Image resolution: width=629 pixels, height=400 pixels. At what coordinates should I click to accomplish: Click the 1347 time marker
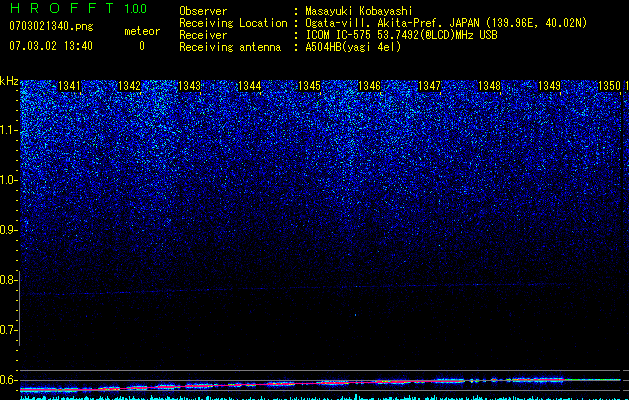(x=430, y=86)
